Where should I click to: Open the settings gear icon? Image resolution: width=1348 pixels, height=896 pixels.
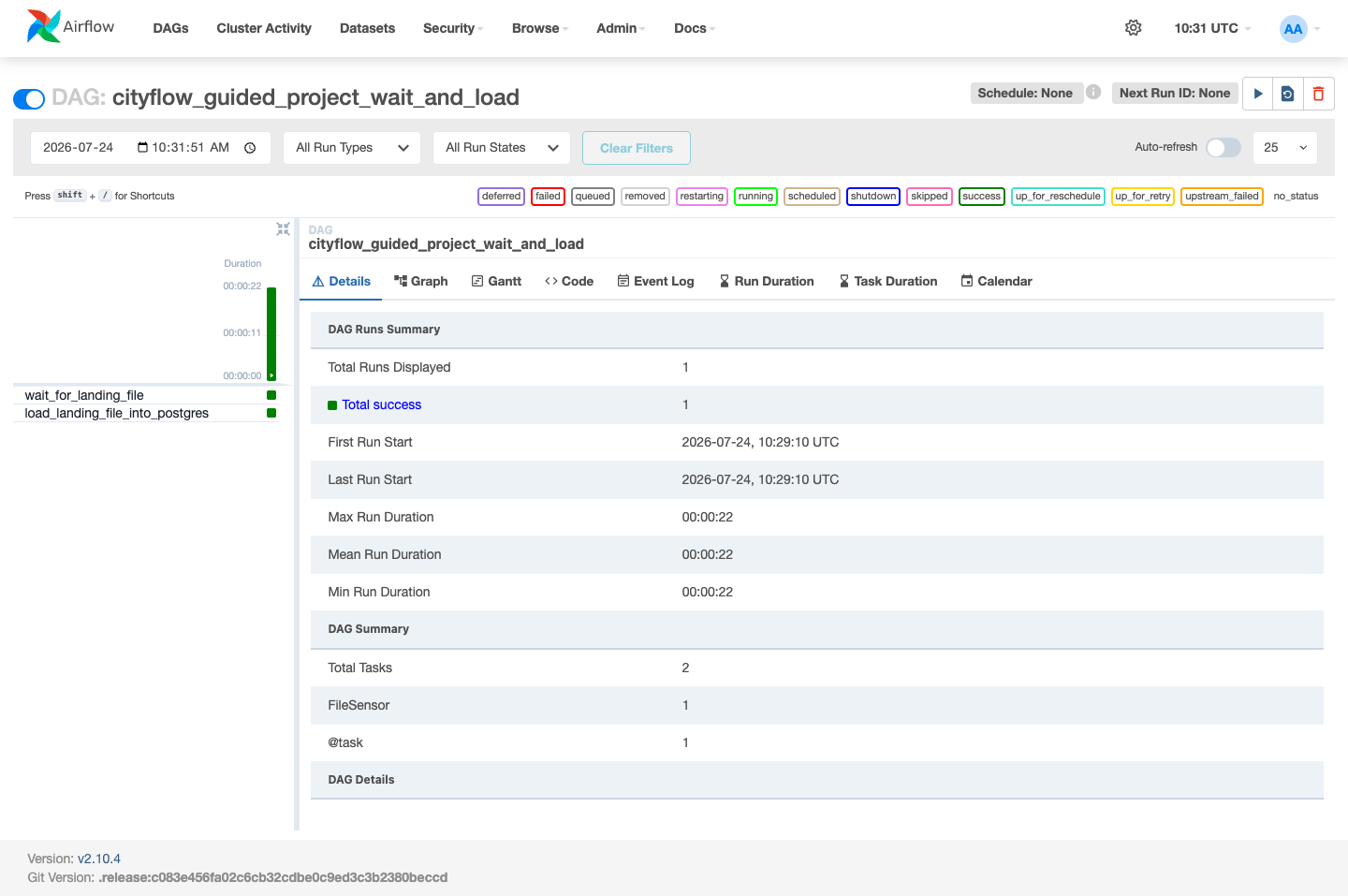(1133, 28)
